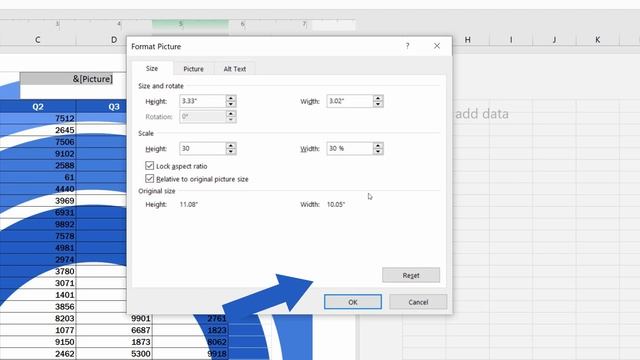640x360 pixels.
Task: Click the 'add data' footer placeholder
Action: 482,114
